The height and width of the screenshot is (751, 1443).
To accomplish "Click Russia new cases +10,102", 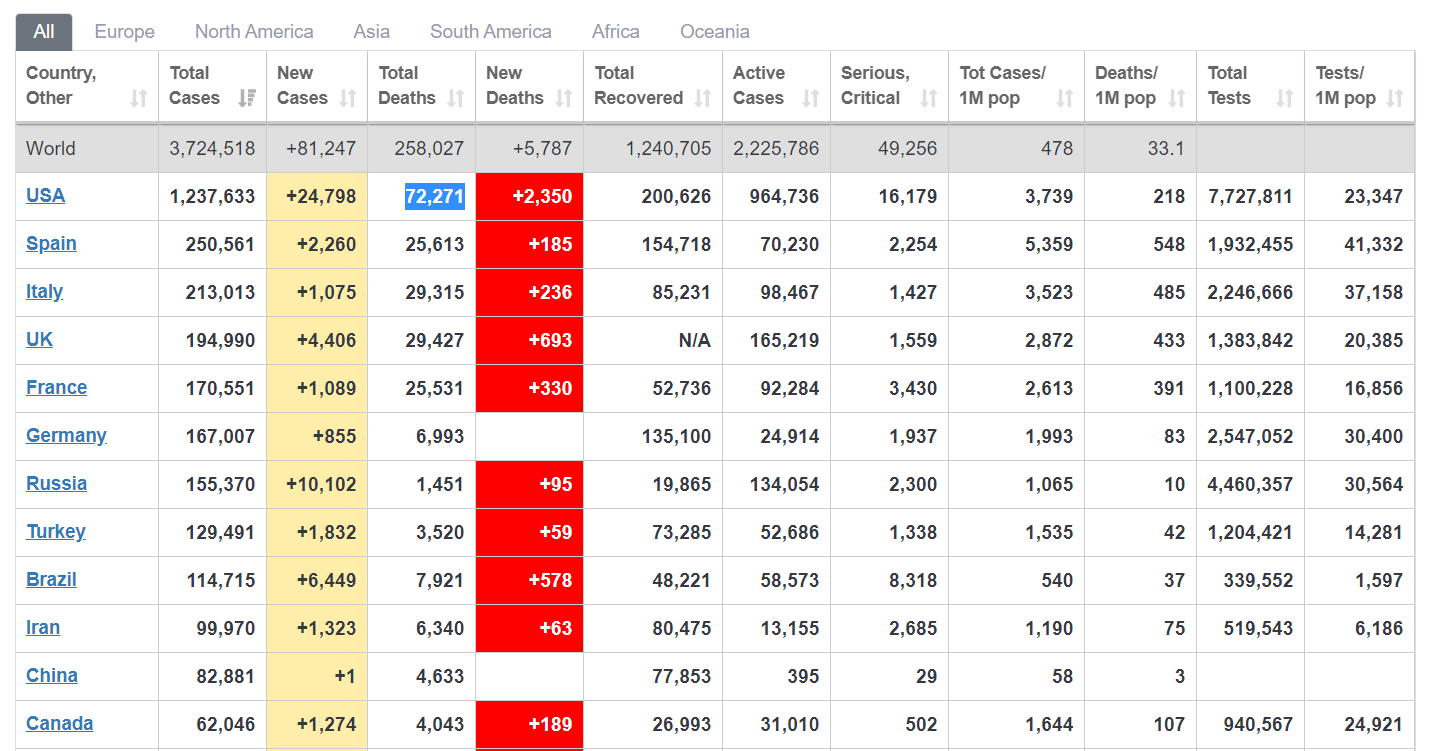I will [x=321, y=484].
